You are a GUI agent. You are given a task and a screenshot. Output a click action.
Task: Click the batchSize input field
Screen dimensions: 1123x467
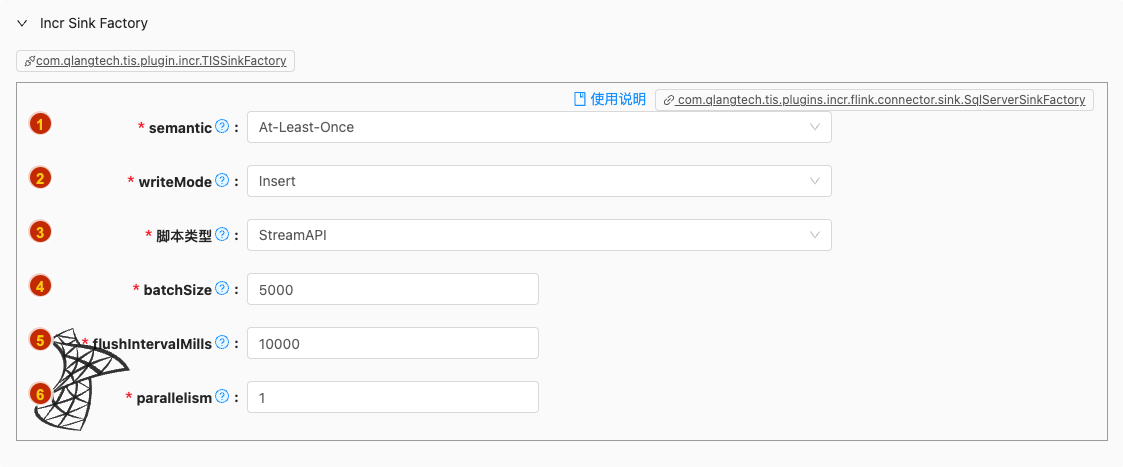(x=392, y=289)
